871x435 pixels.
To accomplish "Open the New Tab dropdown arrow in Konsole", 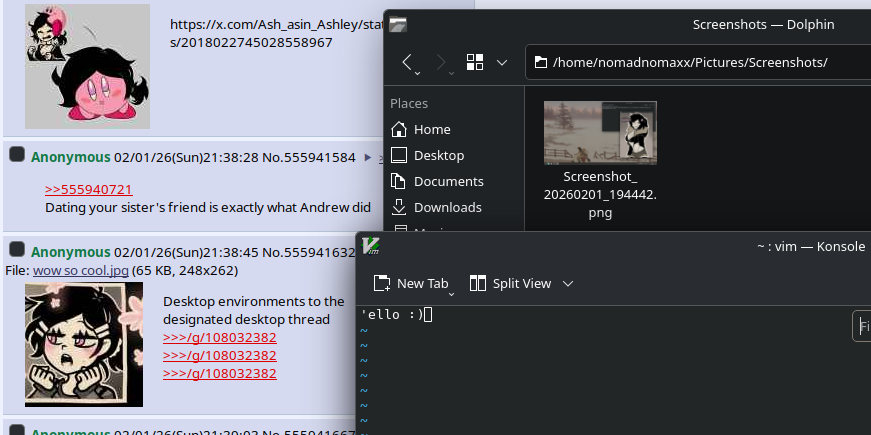I will point(451,294).
